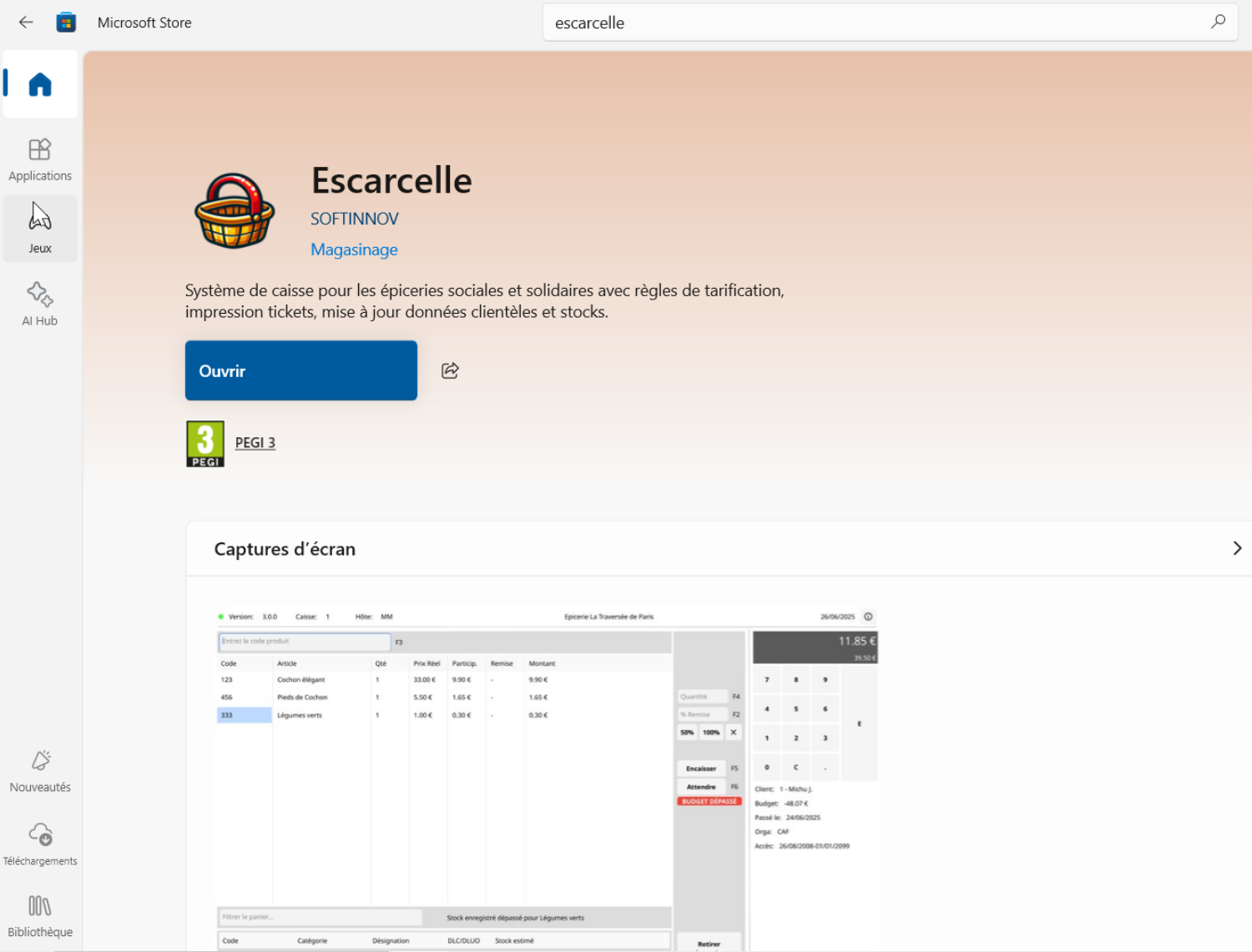The image size is (1252, 952).
Task: Click the app description text
Action: (x=485, y=301)
